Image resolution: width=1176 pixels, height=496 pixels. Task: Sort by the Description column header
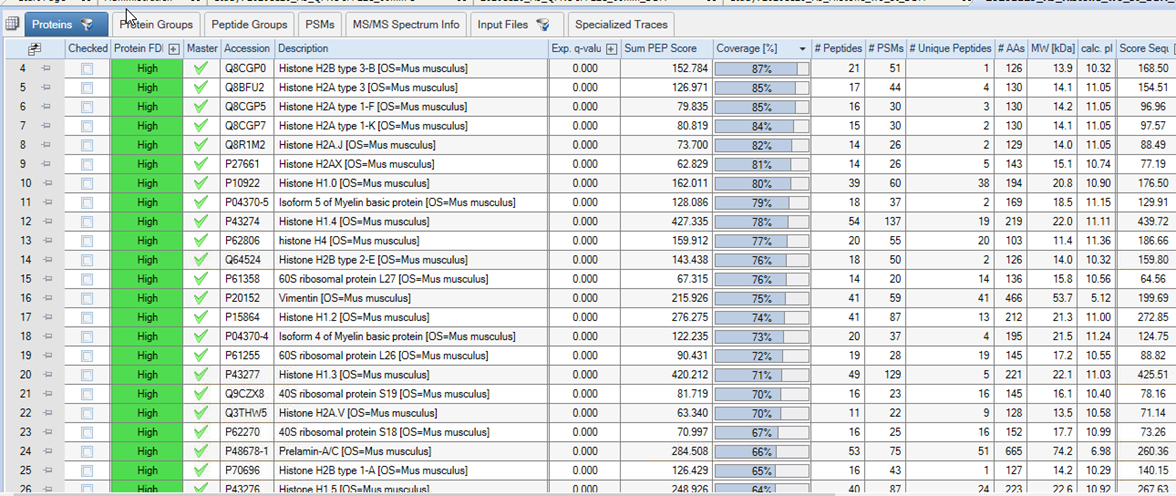click(411, 49)
